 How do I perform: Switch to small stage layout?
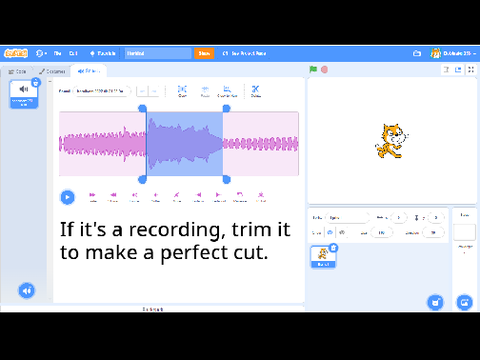click(447, 69)
